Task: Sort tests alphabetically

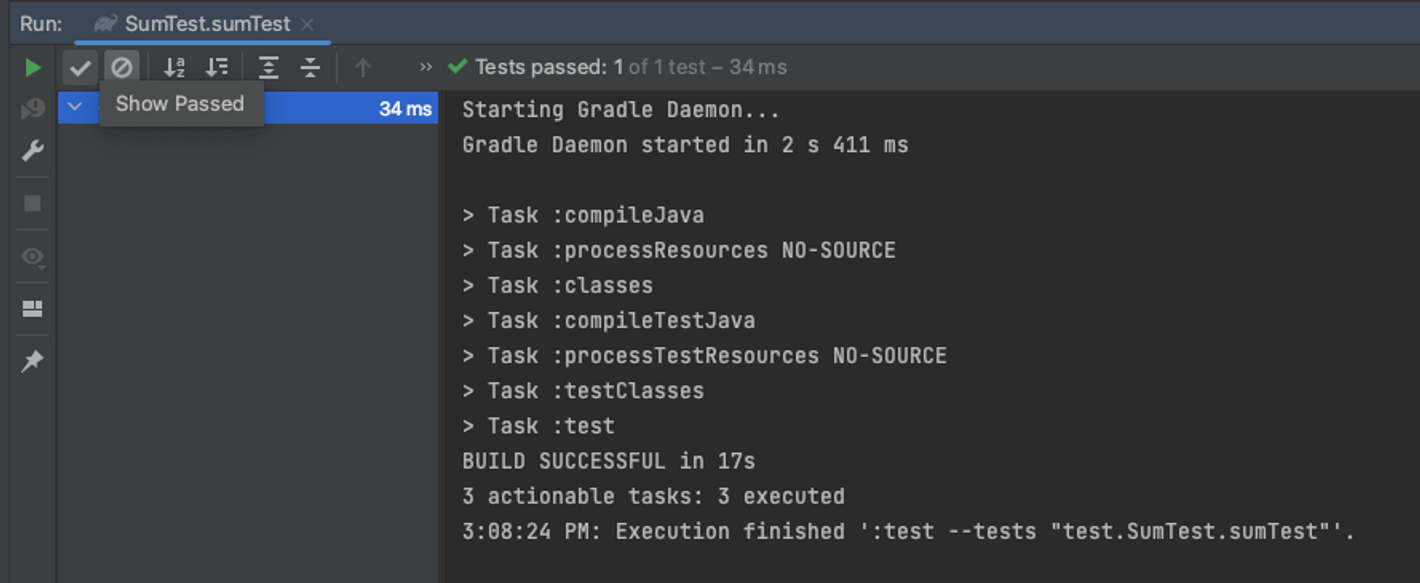Action: coord(175,68)
